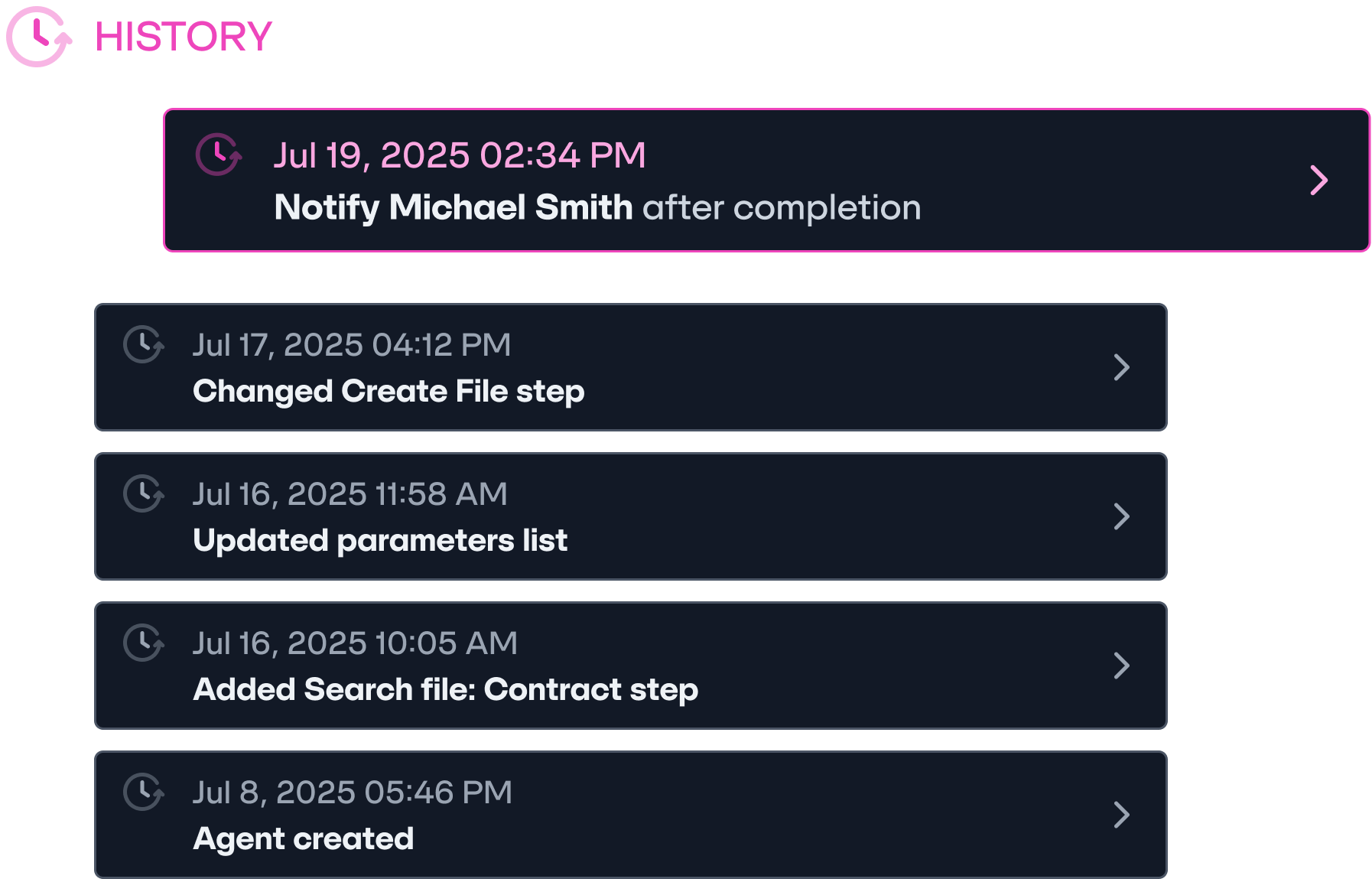Select the Jul 16, 2025 10:05 AM timestamp
This screenshot has width=1372, height=879.
tap(355, 643)
